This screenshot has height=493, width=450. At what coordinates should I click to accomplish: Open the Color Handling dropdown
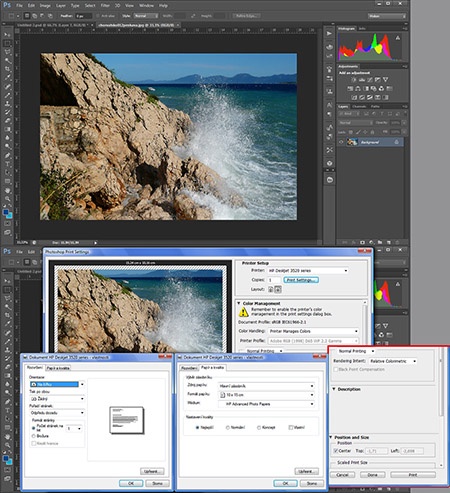point(313,331)
